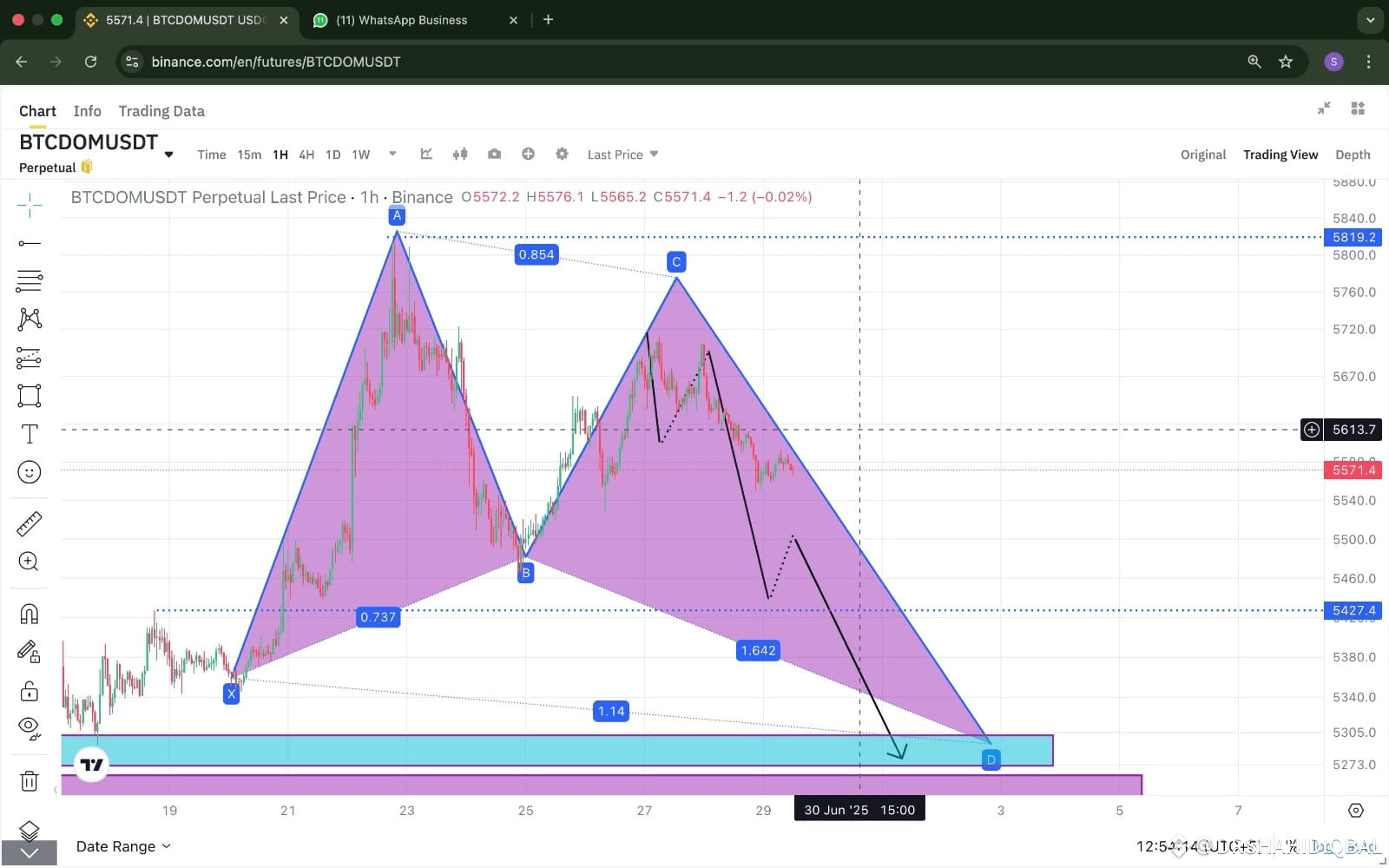Switch to Depth chart view
Screen dimensions: 1389x868
1353,155
